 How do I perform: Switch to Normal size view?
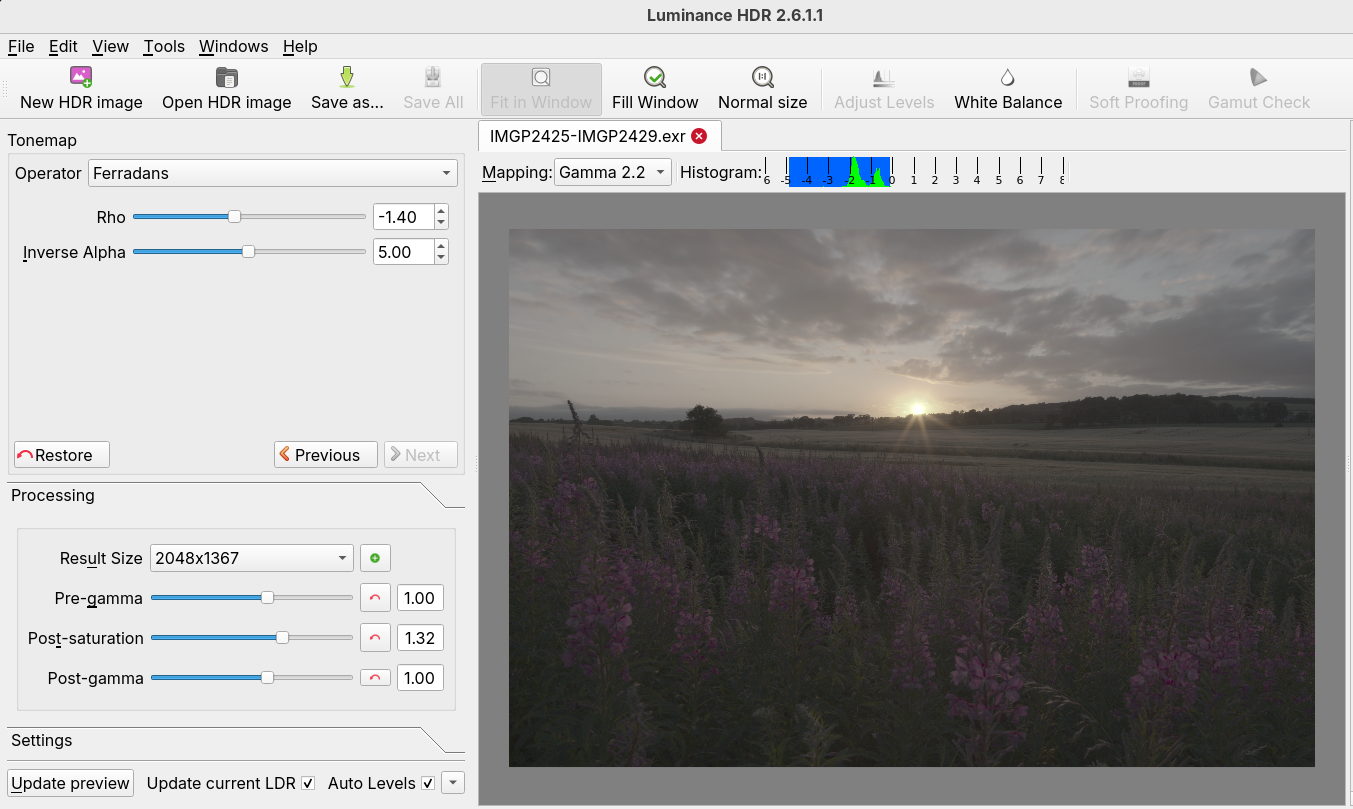pyautogui.click(x=762, y=78)
